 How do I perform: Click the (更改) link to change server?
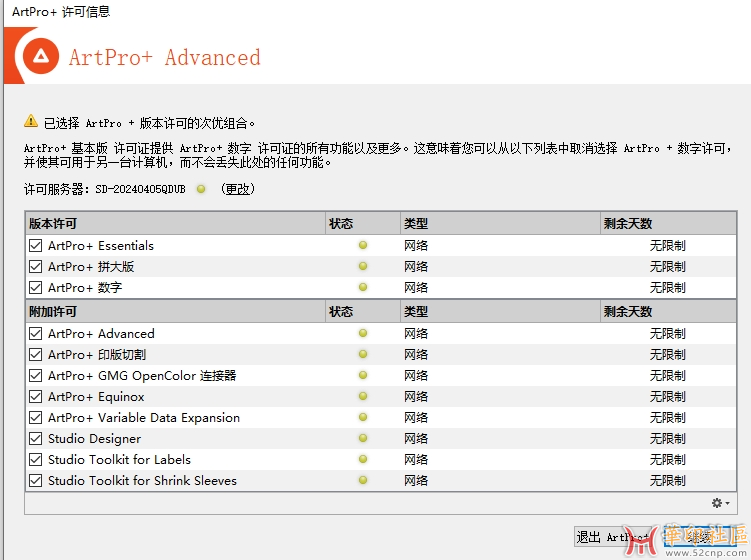(x=238, y=189)
